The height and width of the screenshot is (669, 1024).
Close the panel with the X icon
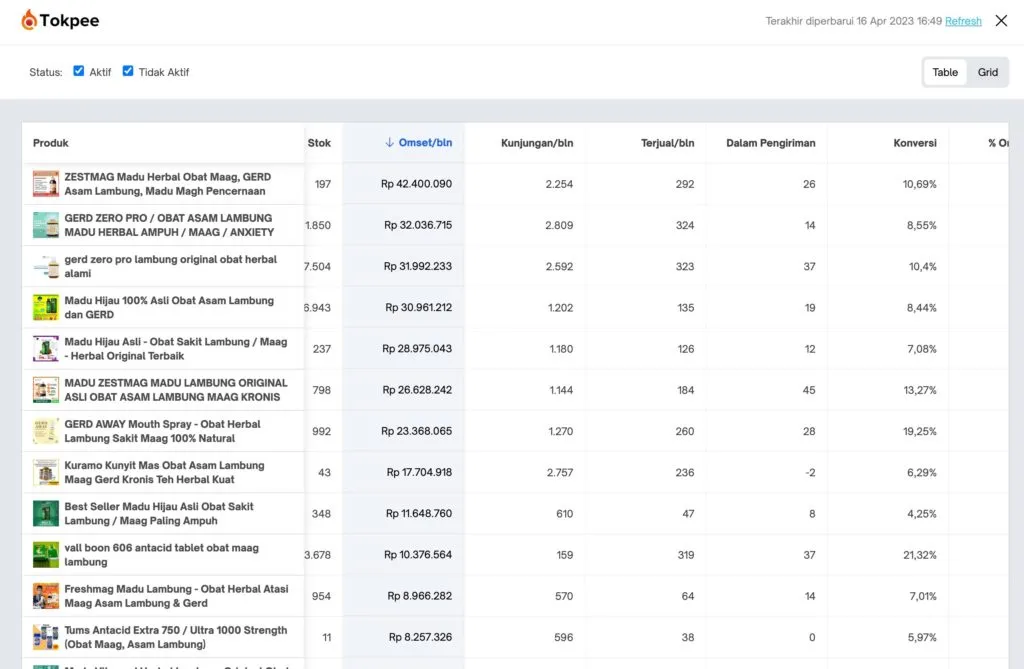pos(1001,21)
